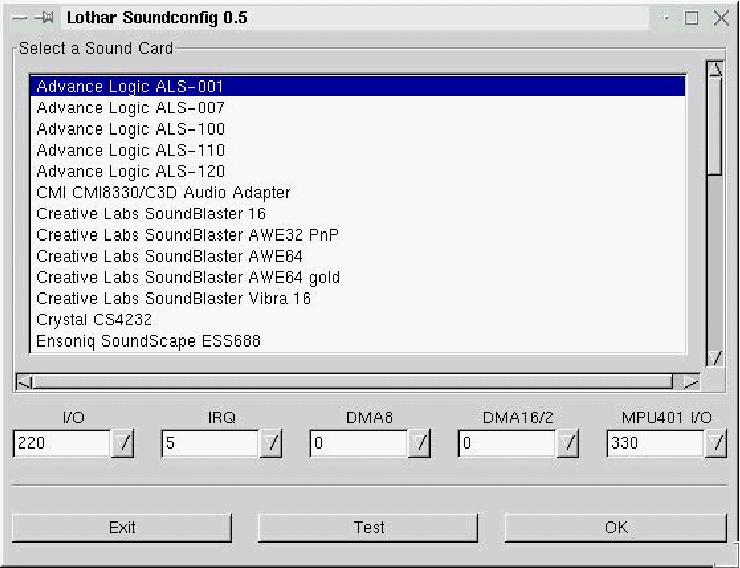Click the I/O field showing 220
Viewport: 740px width, 568px height.
62,443
